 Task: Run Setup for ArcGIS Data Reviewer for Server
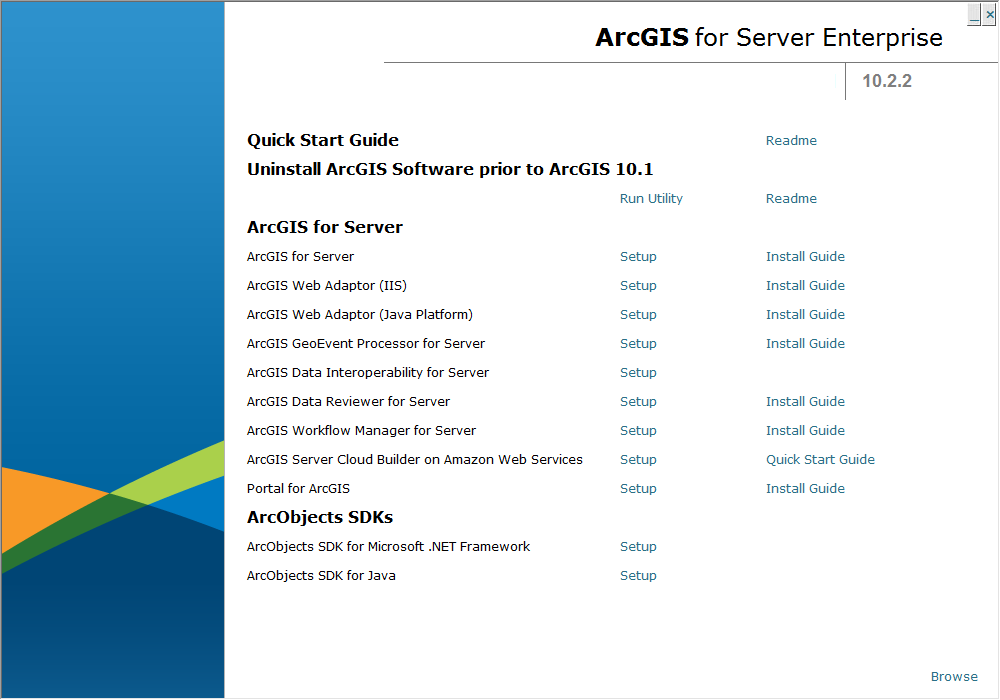(x=638, y=402)
